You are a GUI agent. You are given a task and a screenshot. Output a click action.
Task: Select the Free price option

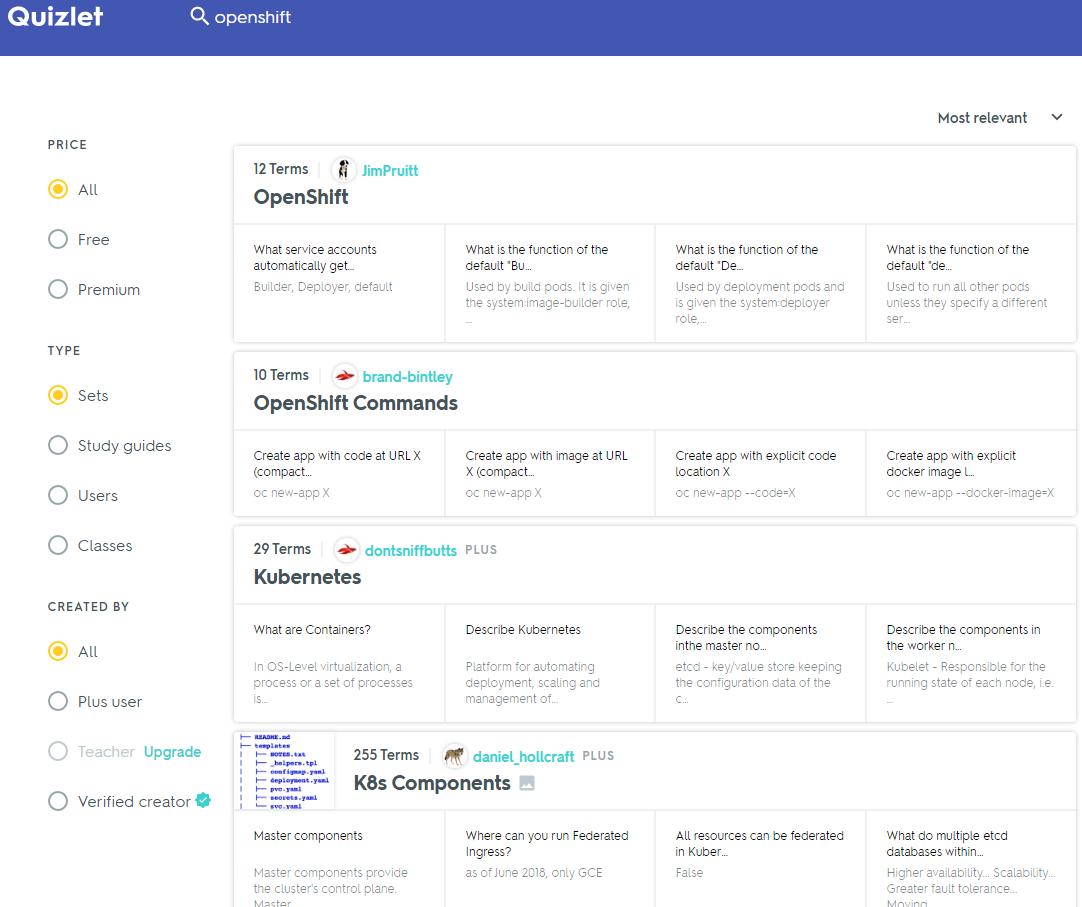pyautogui.click(x=58, y=240)
